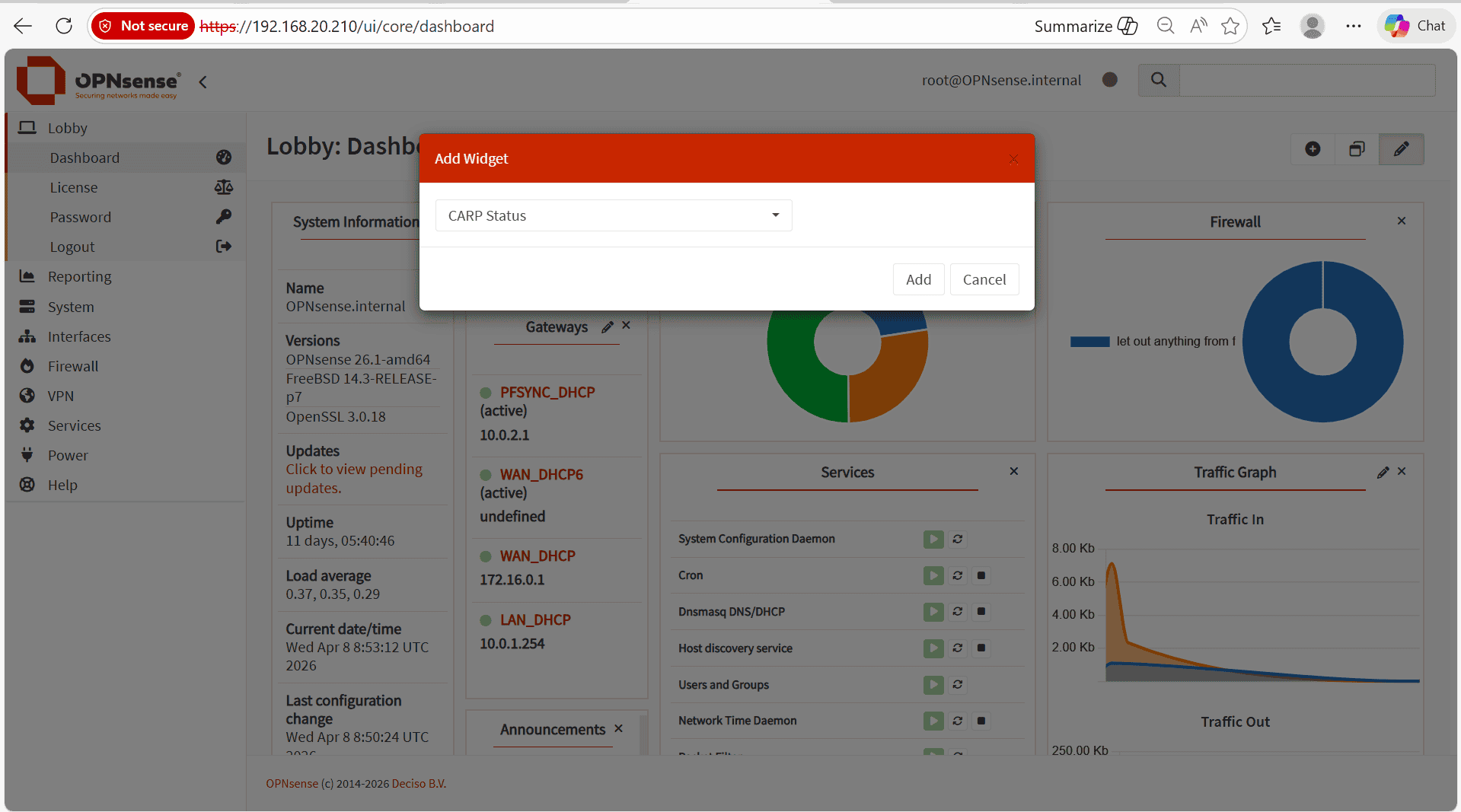Start the Network Time Daemon service
This screenshot has width=1461, height=812.
pyautogui.click(x=933, y=721)
